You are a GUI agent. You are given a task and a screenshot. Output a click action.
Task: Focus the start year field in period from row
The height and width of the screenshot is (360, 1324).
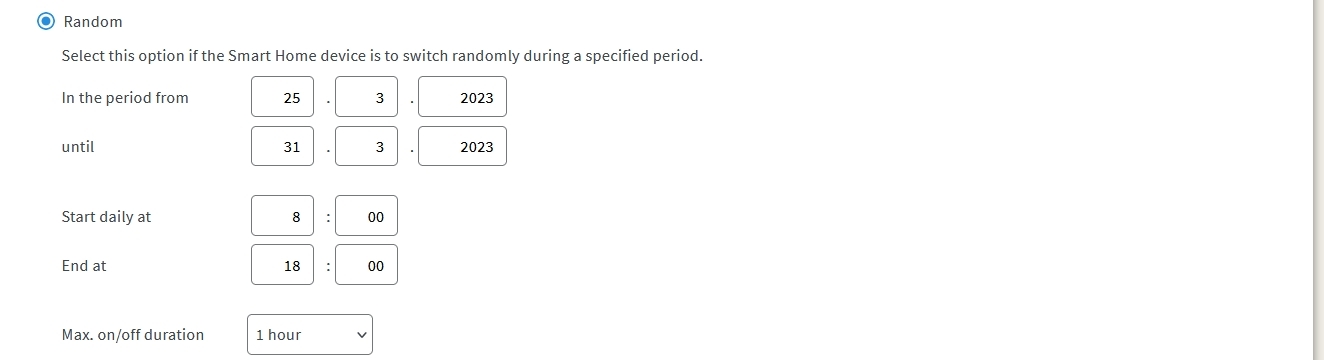coord(462,97)
